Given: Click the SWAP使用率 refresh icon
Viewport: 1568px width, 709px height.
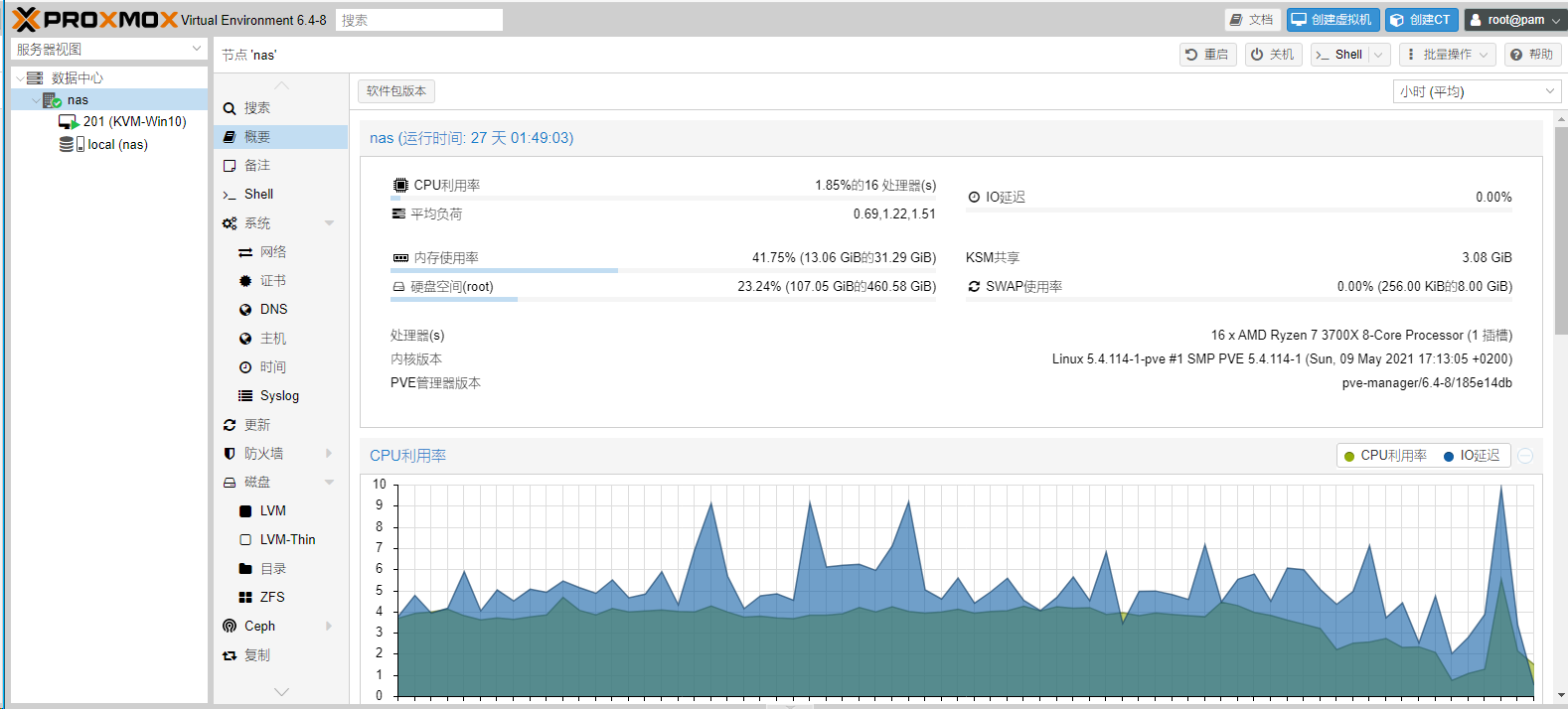Looking at the screenshot, I should [974, 287].
